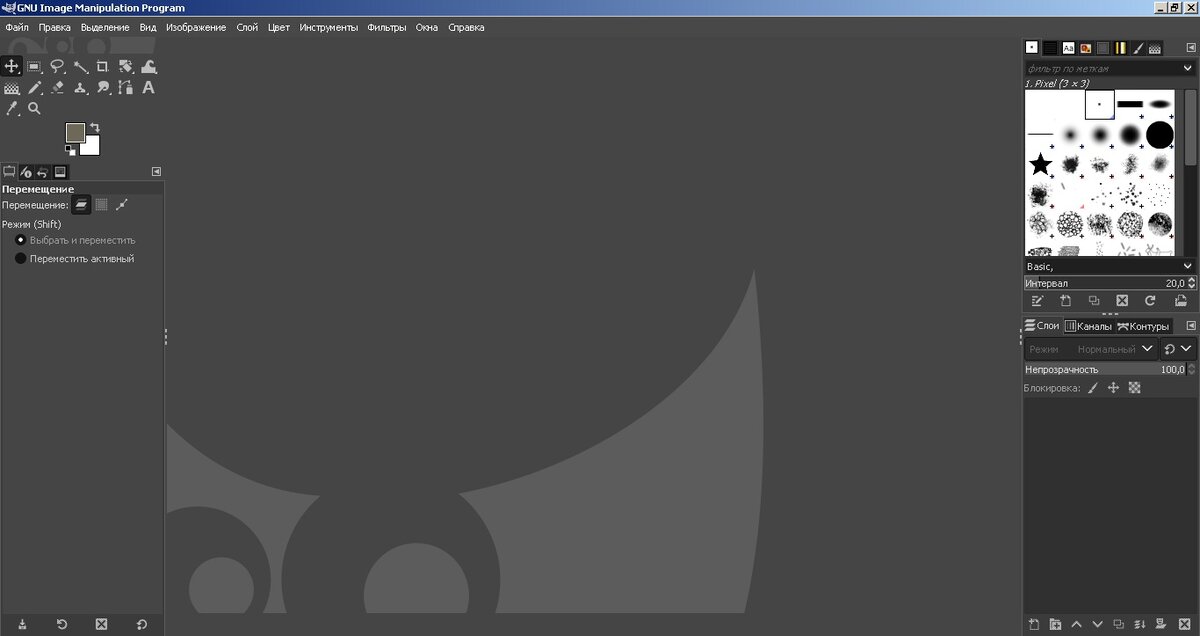Open the Файл menu
Screen dimensions: 1200x636
point(16,27)
